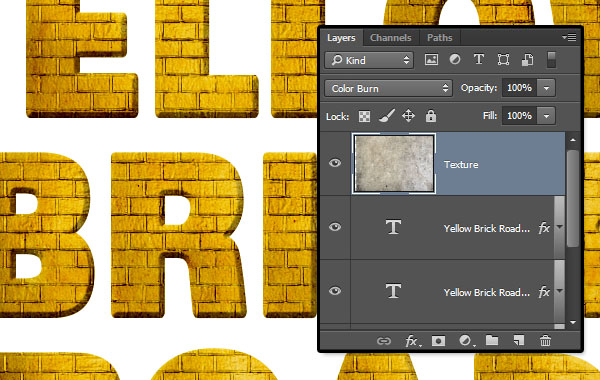Hide the first Yellow Brick Road text layer
Viewport: 600px width, 380px height.
tap(335, 227)
